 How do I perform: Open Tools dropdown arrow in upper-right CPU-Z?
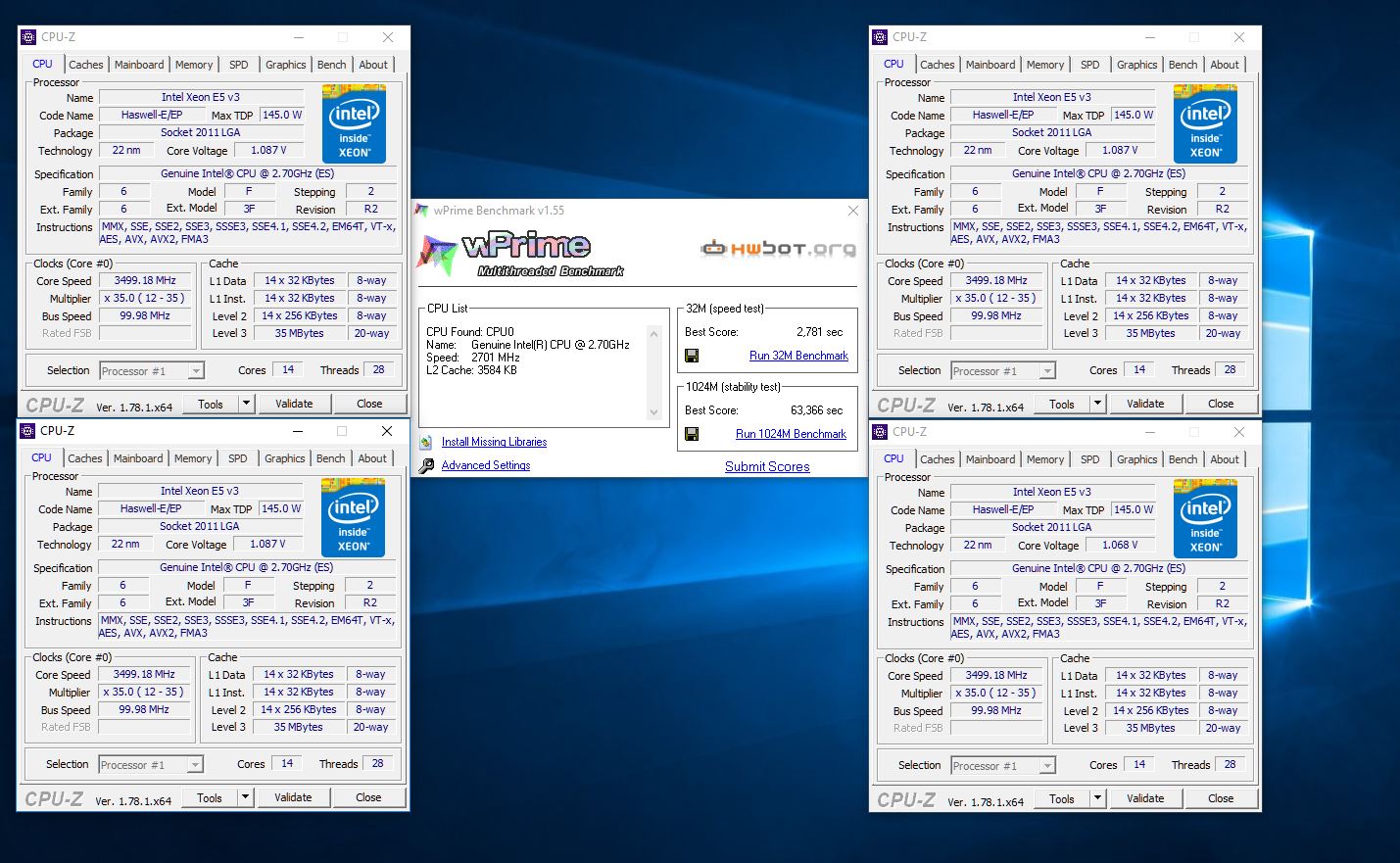pos(1097,404)
